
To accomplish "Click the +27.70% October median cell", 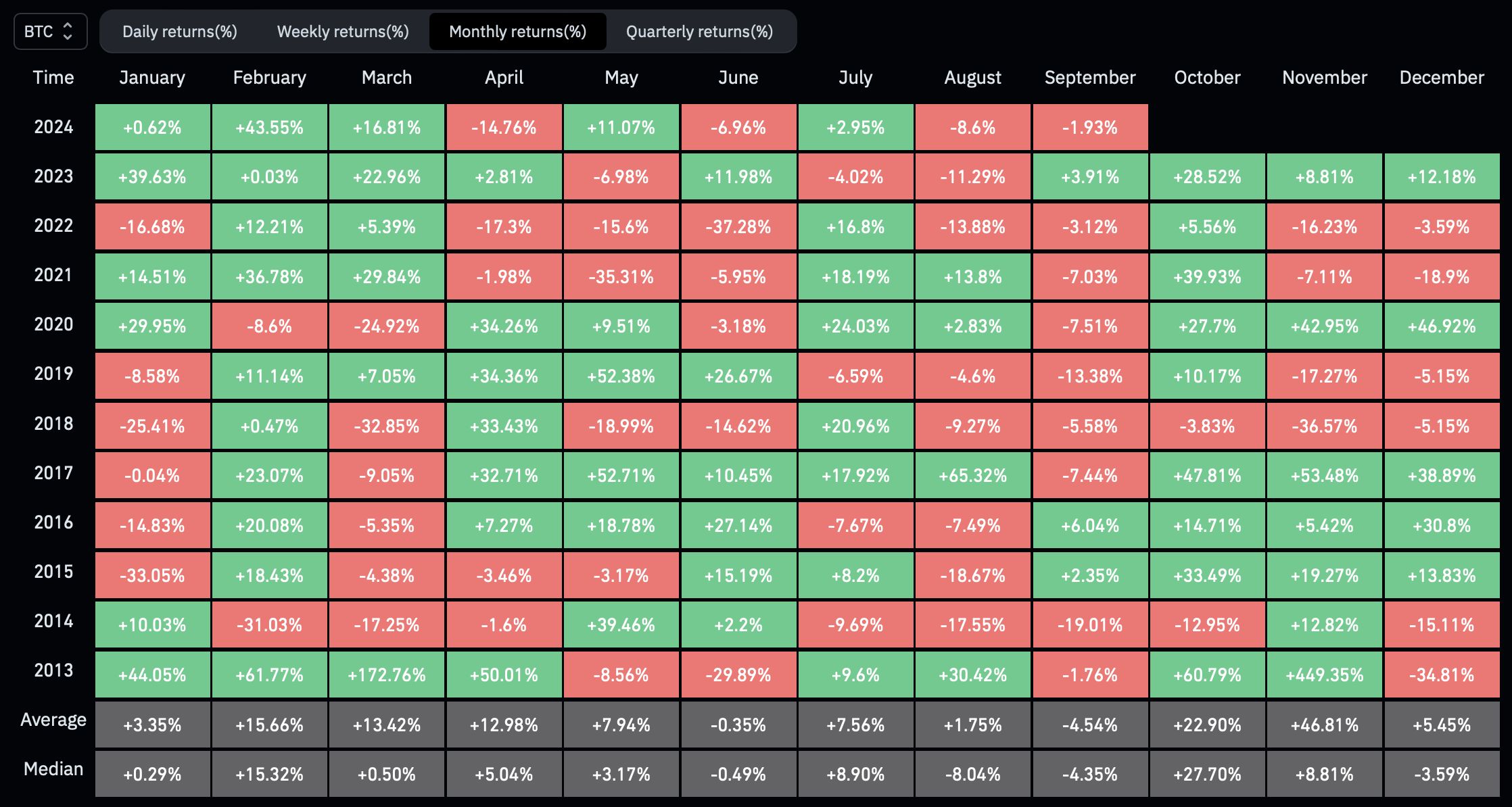I will 1207,775.
